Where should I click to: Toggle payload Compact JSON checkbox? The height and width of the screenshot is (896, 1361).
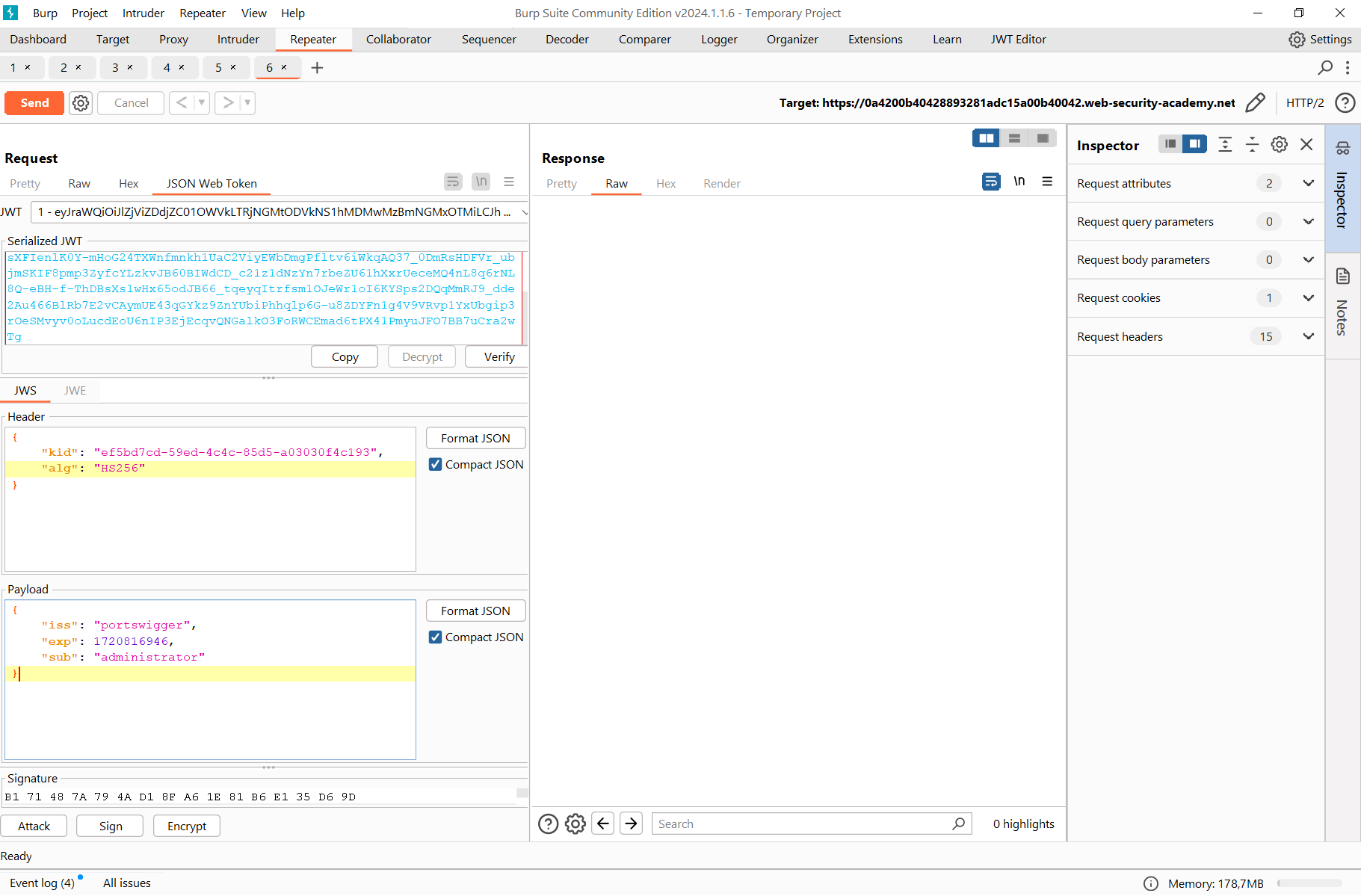(436, 637)
